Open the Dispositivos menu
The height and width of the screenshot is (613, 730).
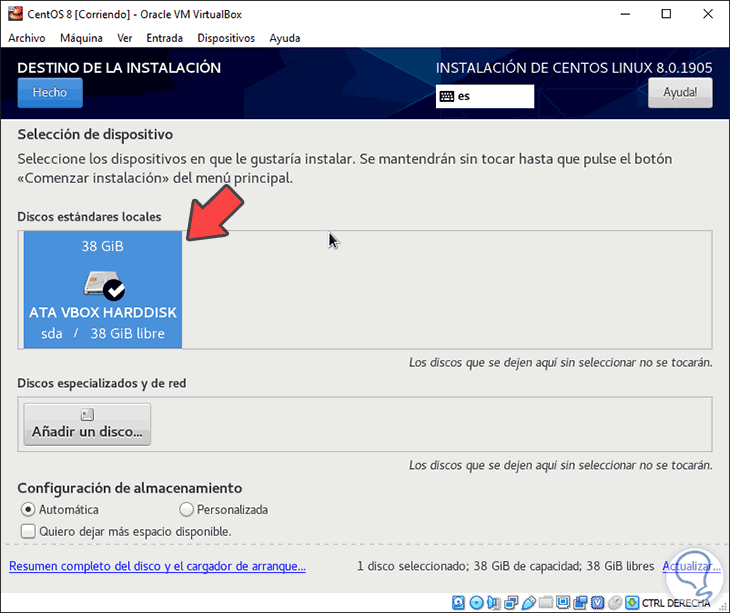click(x=226, y=38)
